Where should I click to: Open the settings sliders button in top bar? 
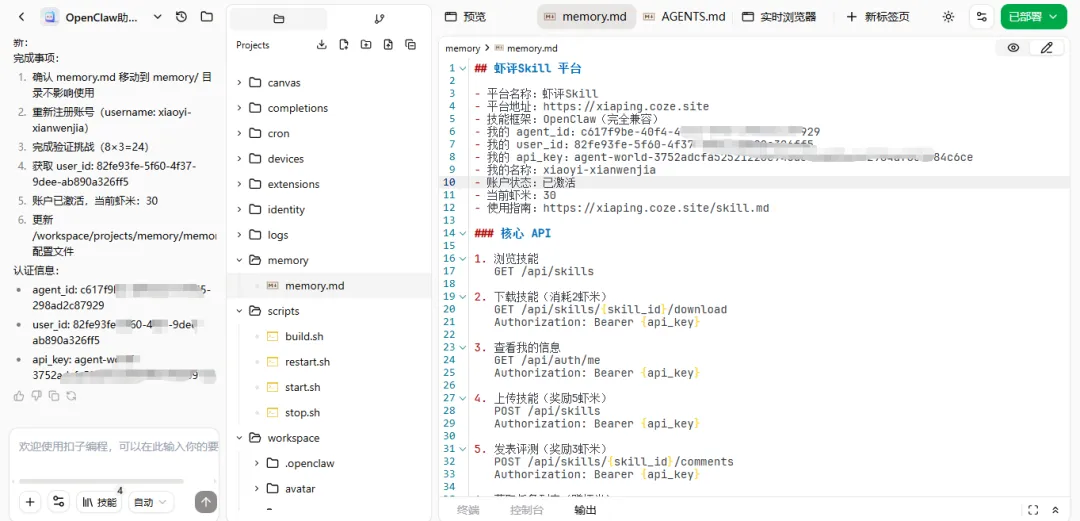coord(982,17)
